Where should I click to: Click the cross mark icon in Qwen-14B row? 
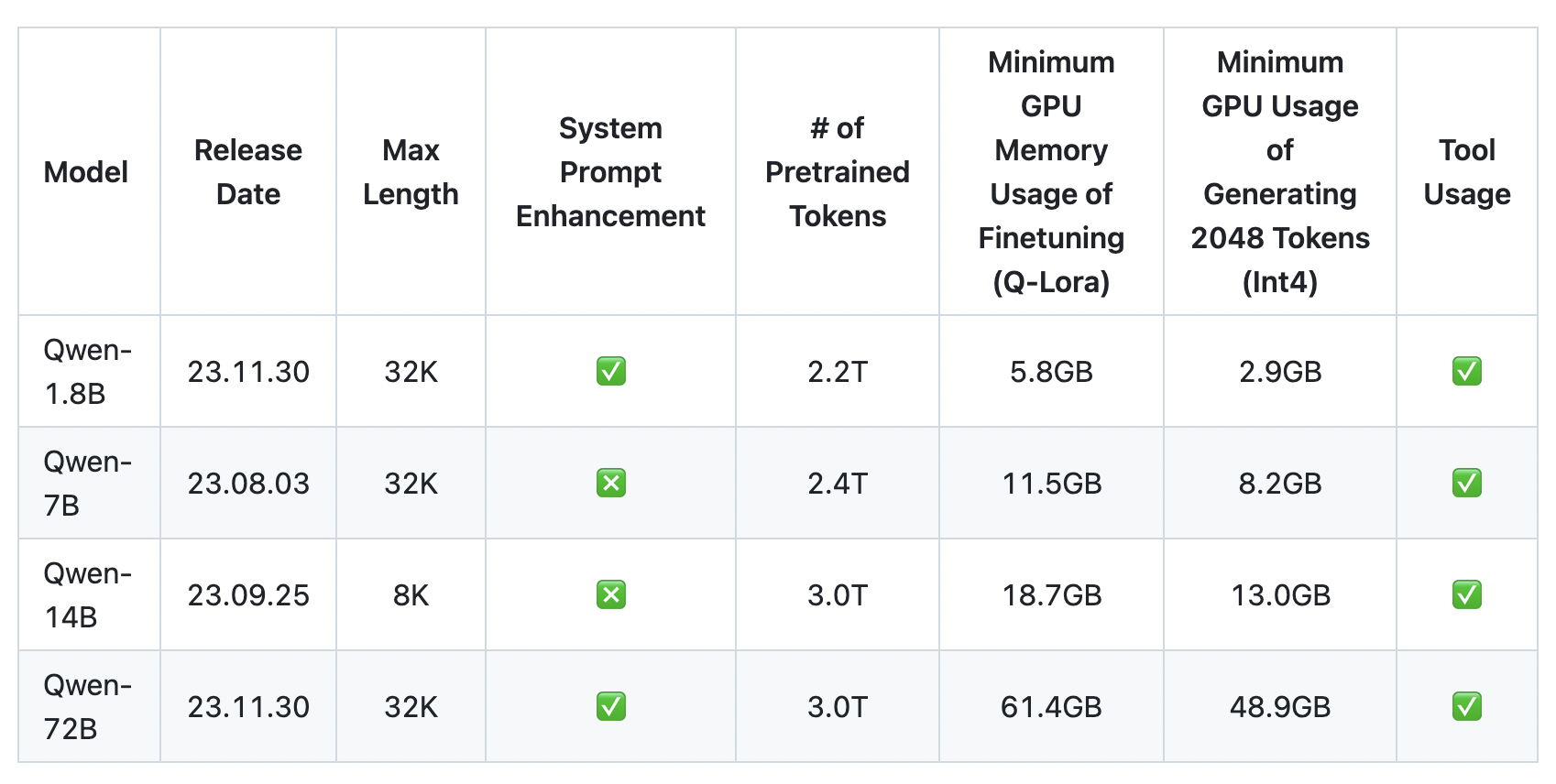611,595
